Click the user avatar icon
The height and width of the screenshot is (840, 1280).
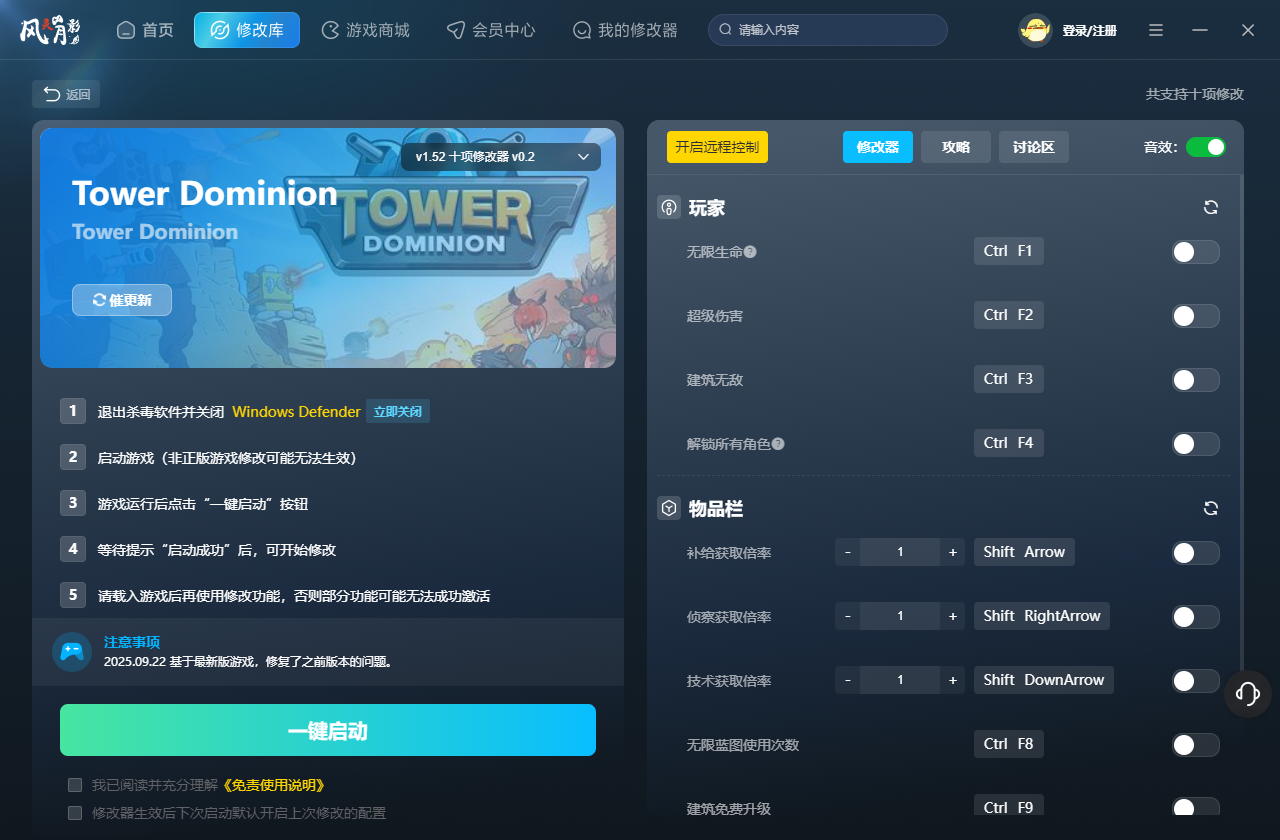(1036, 31)
